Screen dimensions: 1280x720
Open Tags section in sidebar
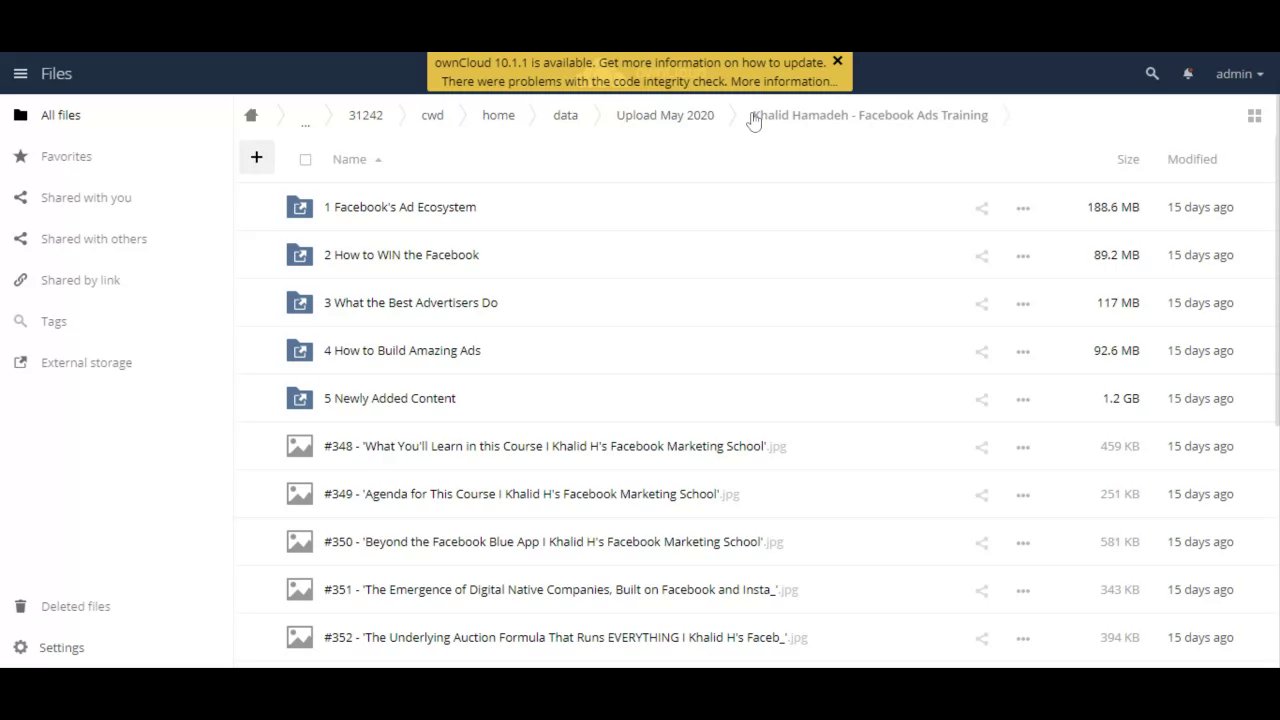pyautogui.click(x=54, y=321)
